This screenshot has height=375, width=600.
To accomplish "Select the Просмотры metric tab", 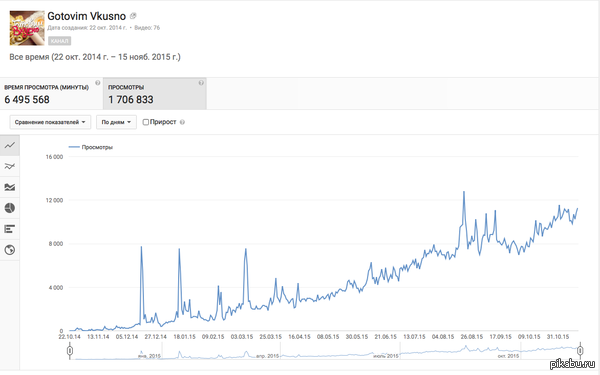I will pos(155,94).
